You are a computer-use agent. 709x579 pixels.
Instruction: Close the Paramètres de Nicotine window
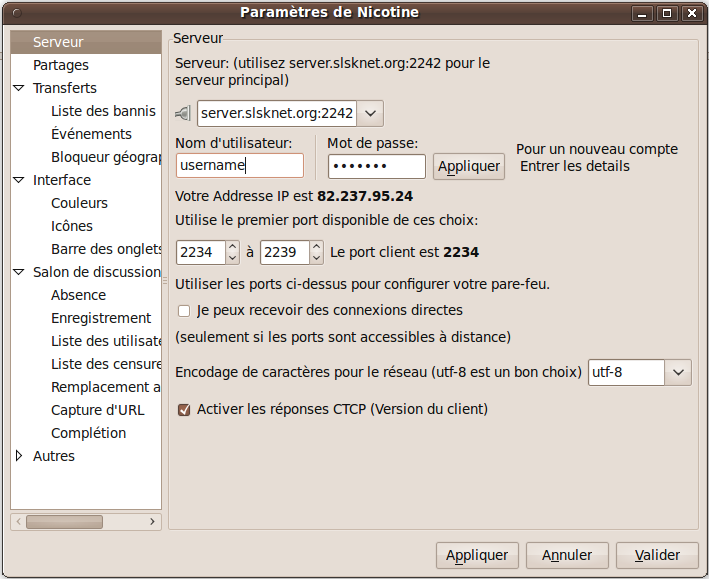coord(692,14)
